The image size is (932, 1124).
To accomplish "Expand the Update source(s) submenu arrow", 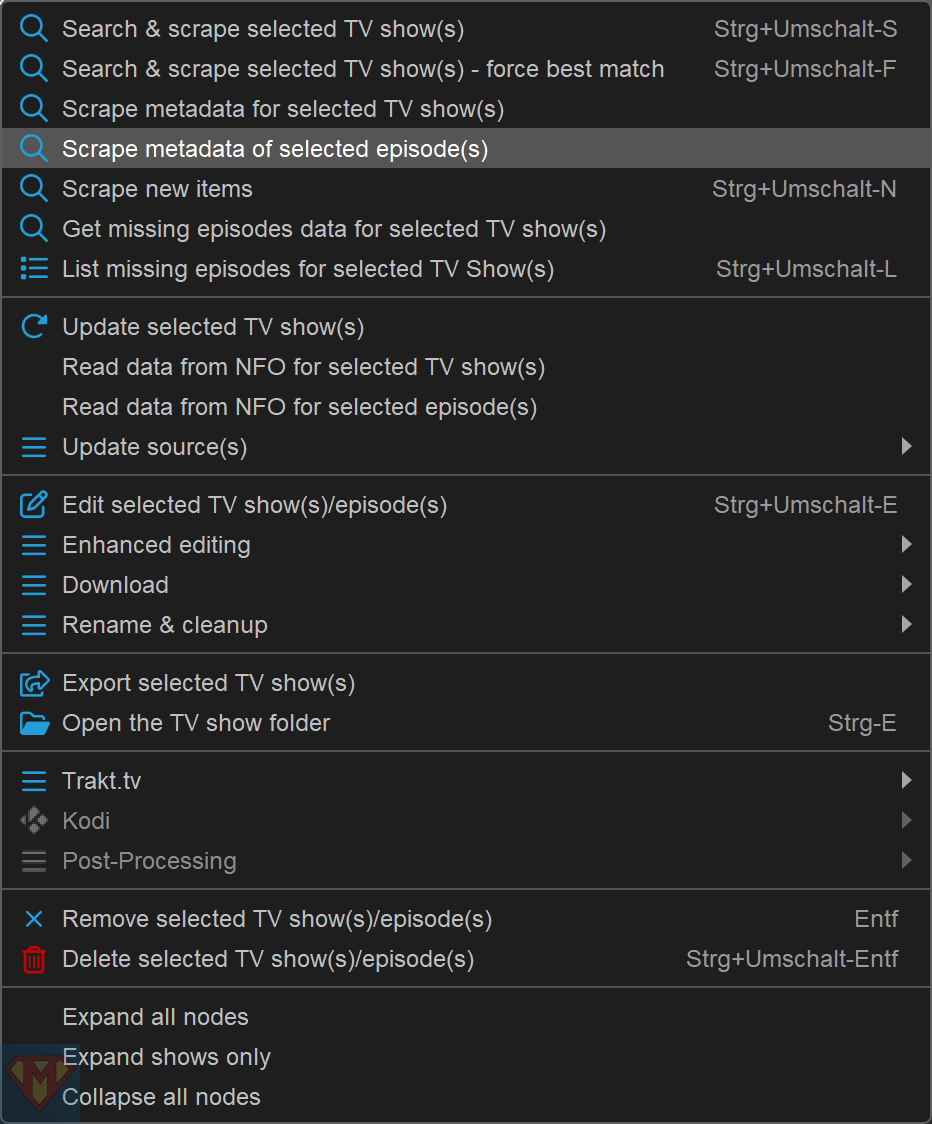I will 906,446.
